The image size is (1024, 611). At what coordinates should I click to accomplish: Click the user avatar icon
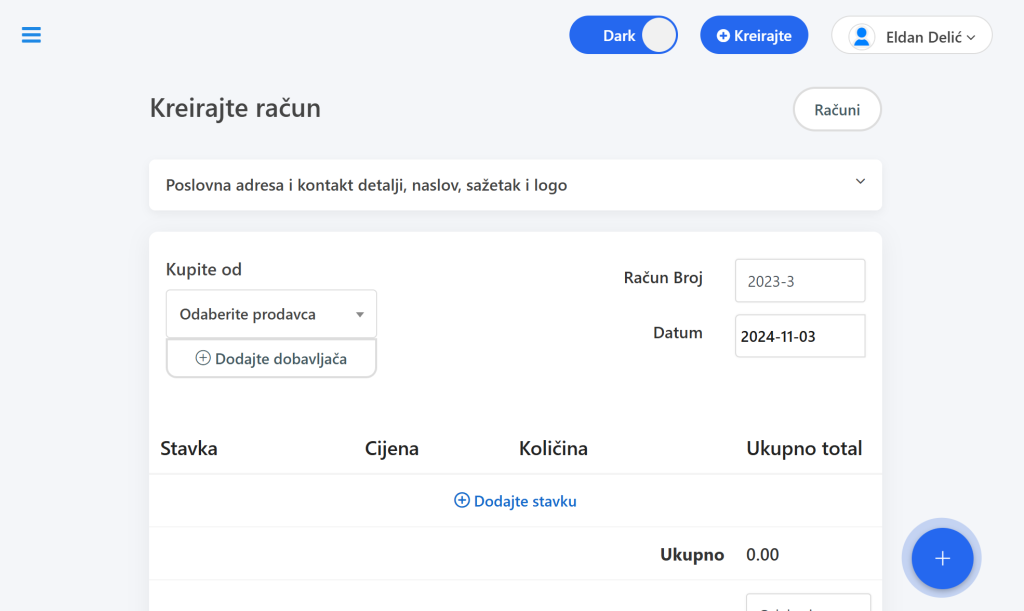(861, 37)
